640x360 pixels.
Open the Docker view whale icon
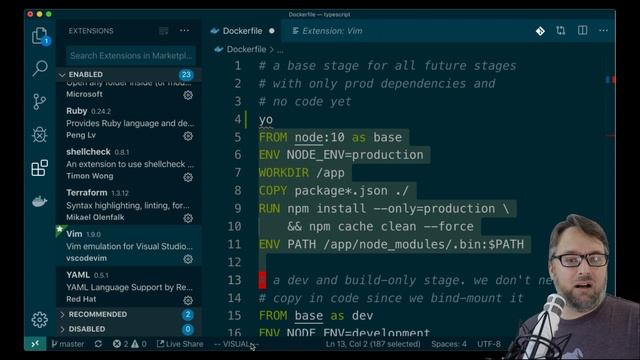point(40,201)
